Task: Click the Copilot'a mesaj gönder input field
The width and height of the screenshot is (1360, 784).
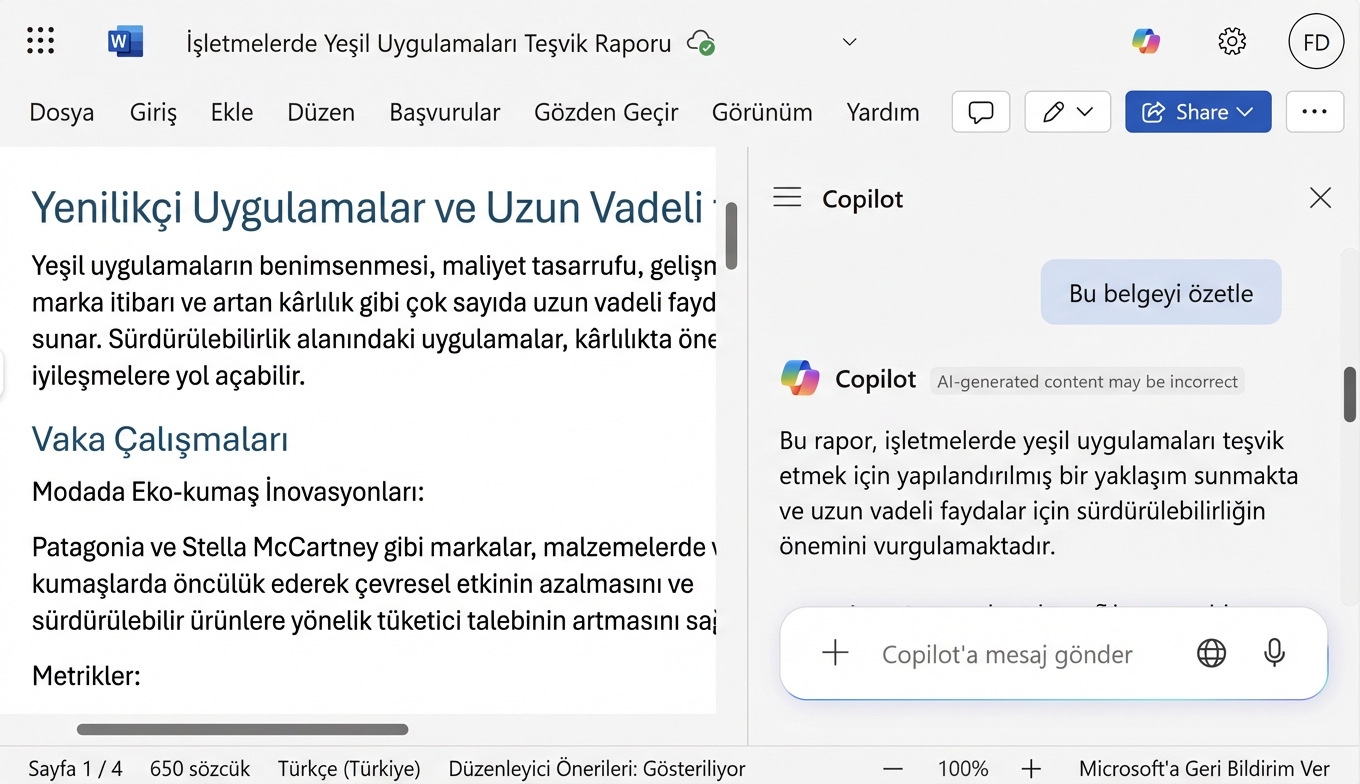Action: [1007, 653]
